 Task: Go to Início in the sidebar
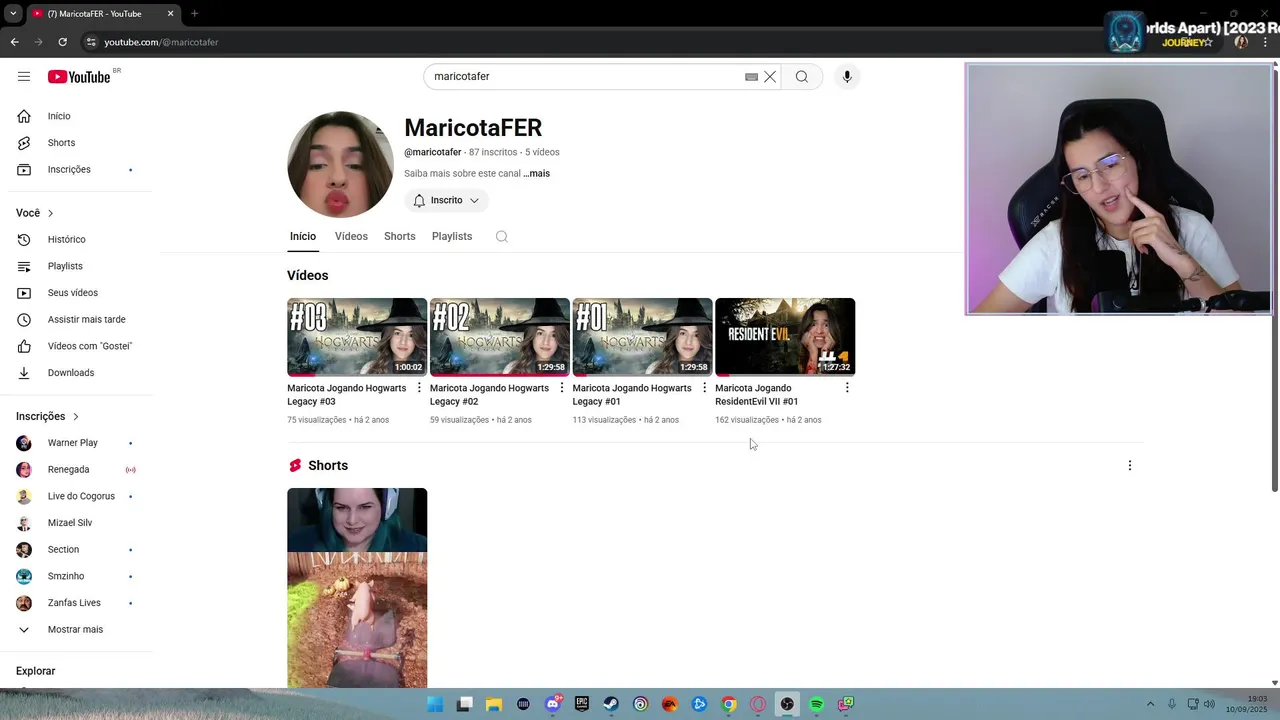click(x=76, y=116)
